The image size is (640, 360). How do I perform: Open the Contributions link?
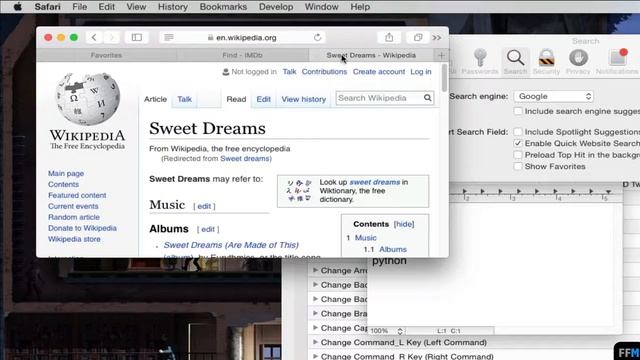(324, 72)
